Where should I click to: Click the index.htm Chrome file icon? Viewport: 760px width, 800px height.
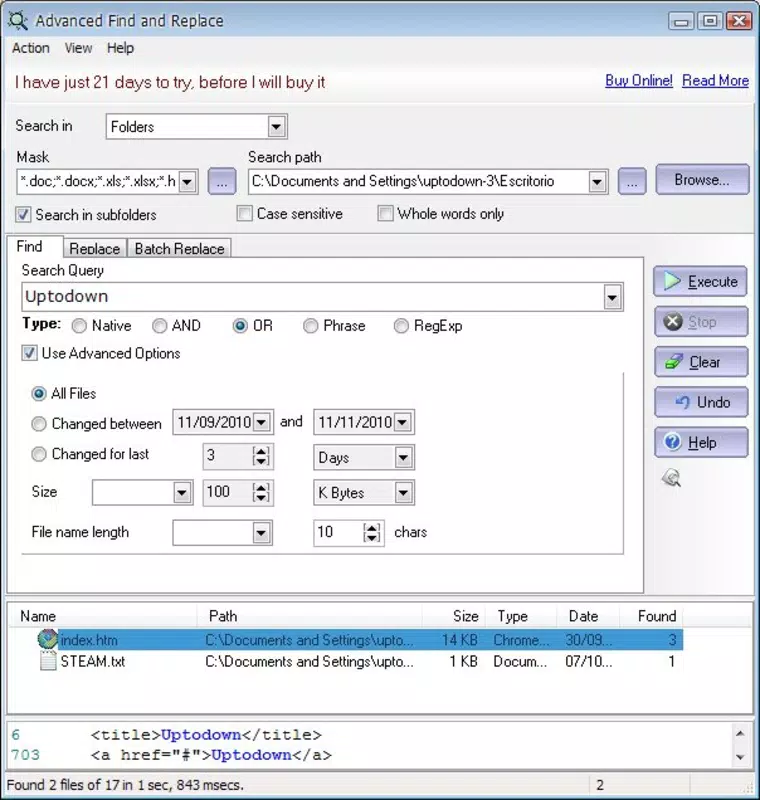click(47, 639)
